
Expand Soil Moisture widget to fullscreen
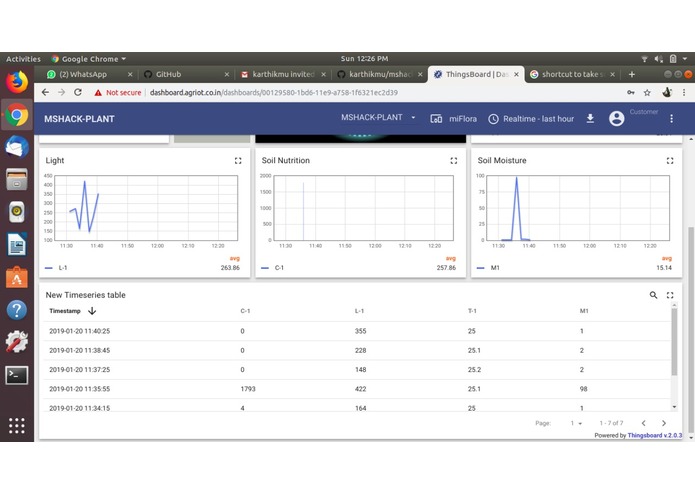670,161
